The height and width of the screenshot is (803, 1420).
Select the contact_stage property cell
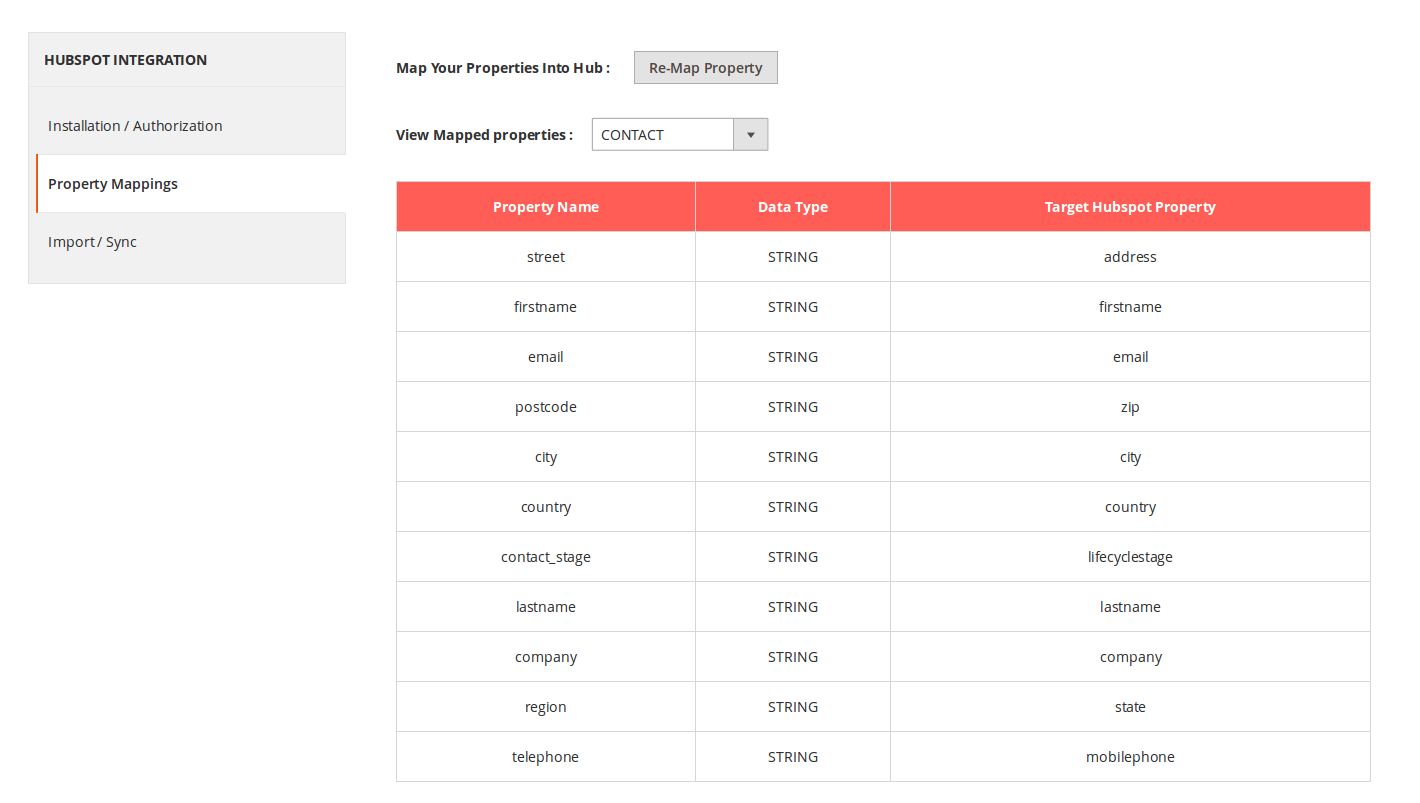pyautogui.click(x=546, y=557)
